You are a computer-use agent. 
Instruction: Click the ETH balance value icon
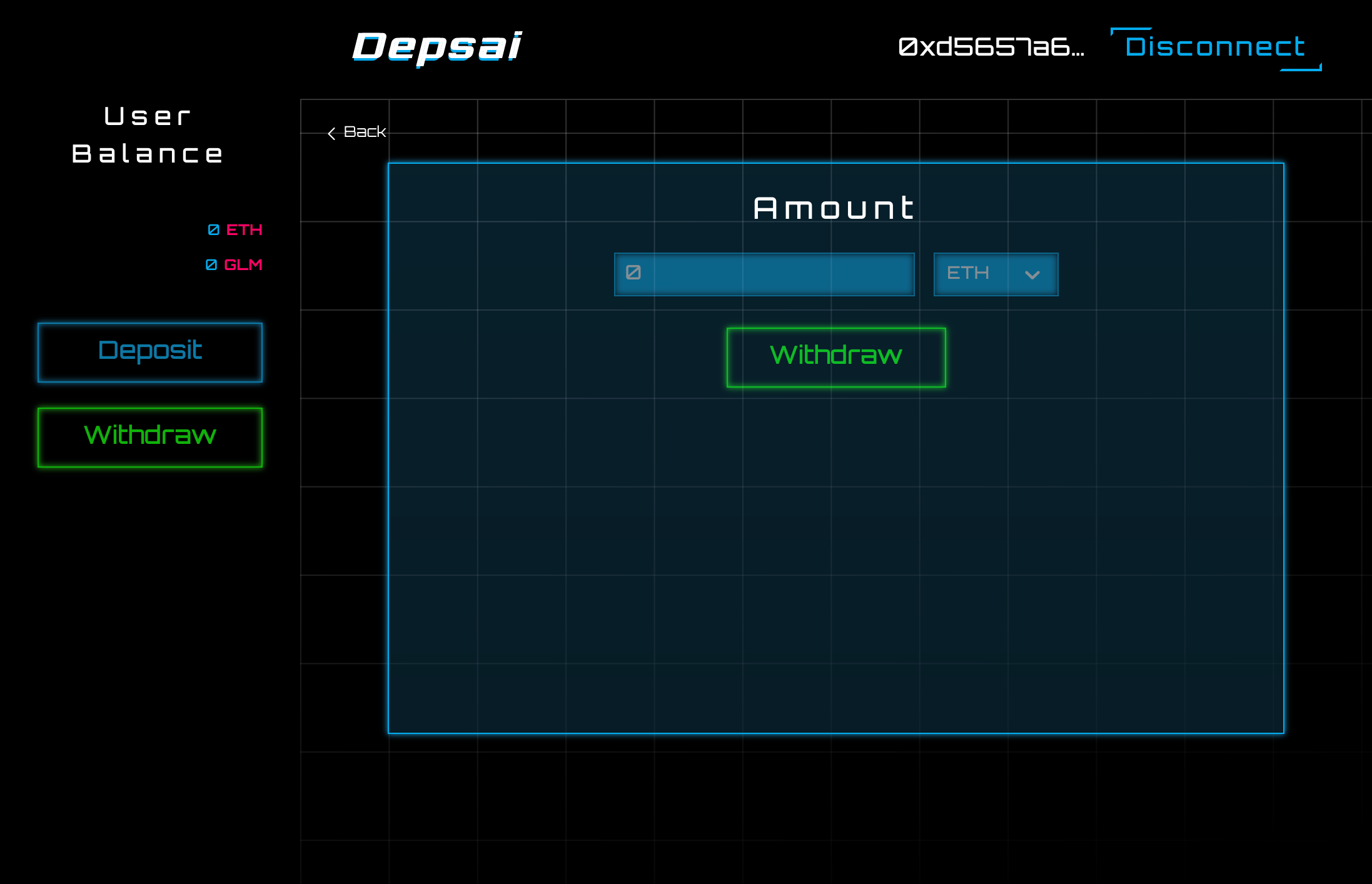[x=213, y=229]
